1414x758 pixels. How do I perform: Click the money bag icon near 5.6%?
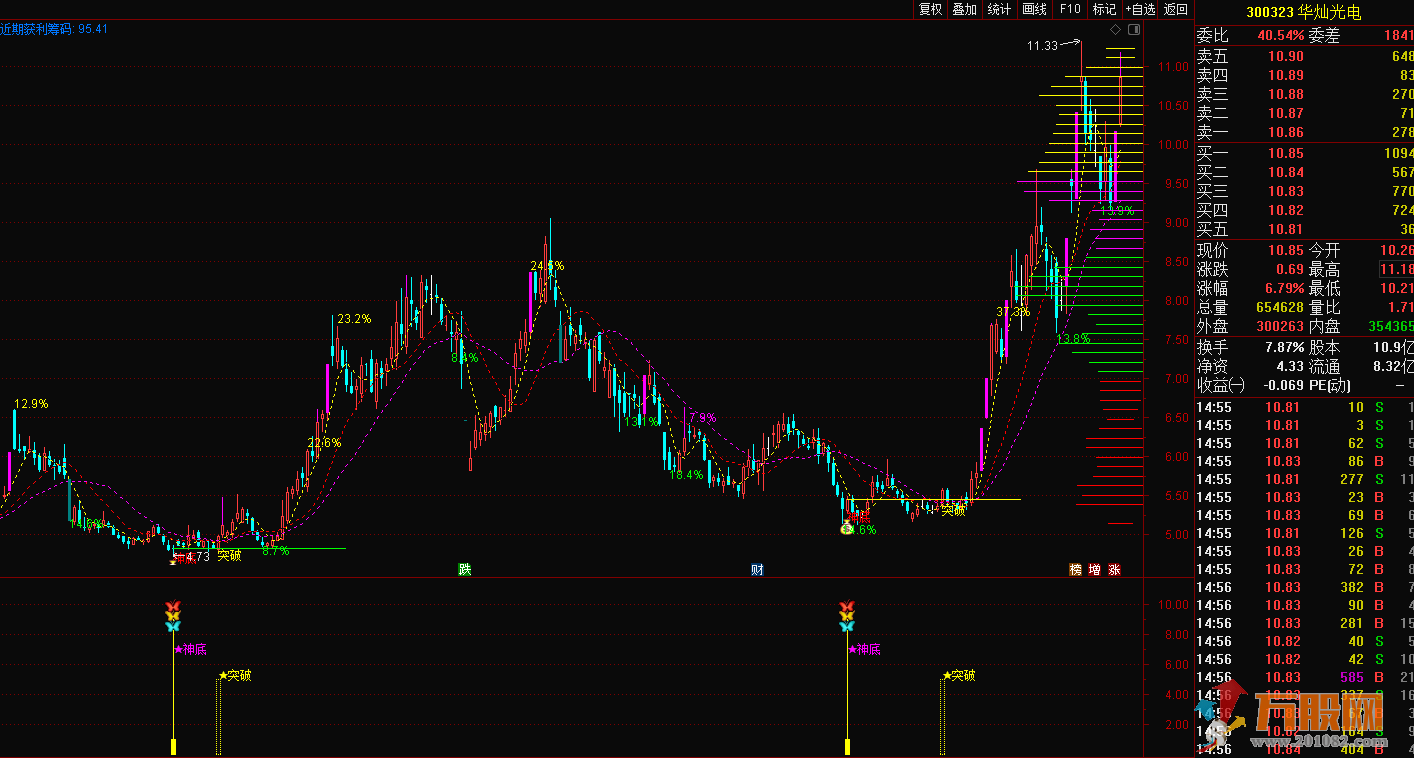click(847, 527)
